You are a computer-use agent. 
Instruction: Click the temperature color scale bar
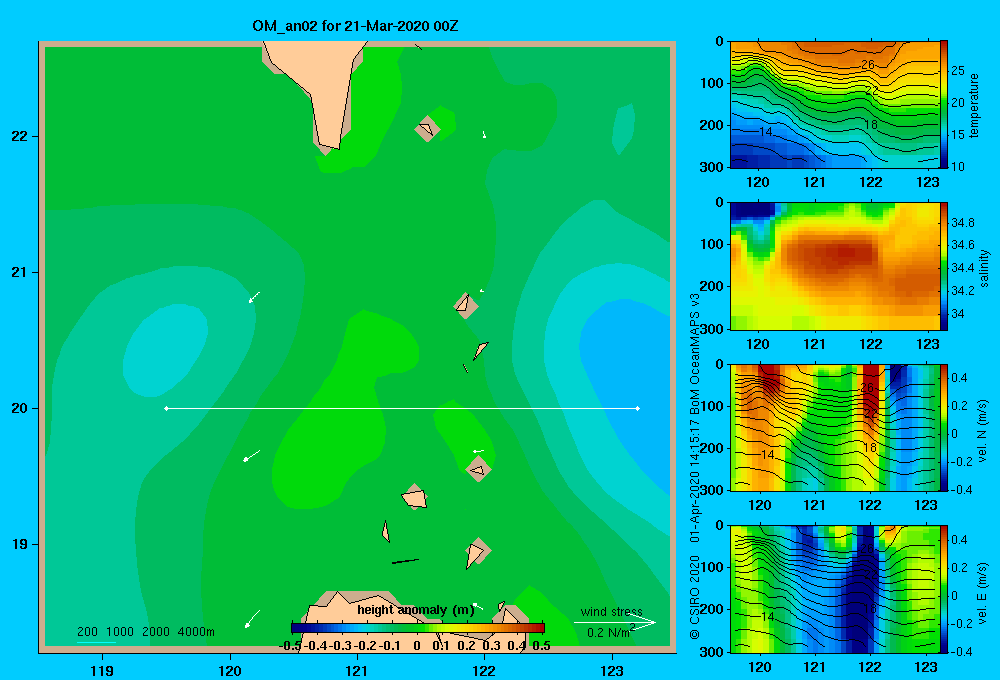pyautogui.click(x=944, y=104)
